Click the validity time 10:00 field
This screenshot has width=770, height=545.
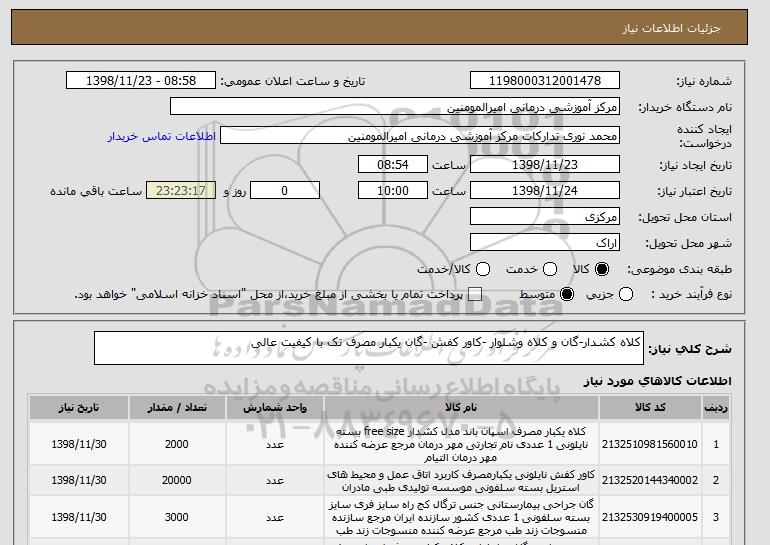[393, 191]
